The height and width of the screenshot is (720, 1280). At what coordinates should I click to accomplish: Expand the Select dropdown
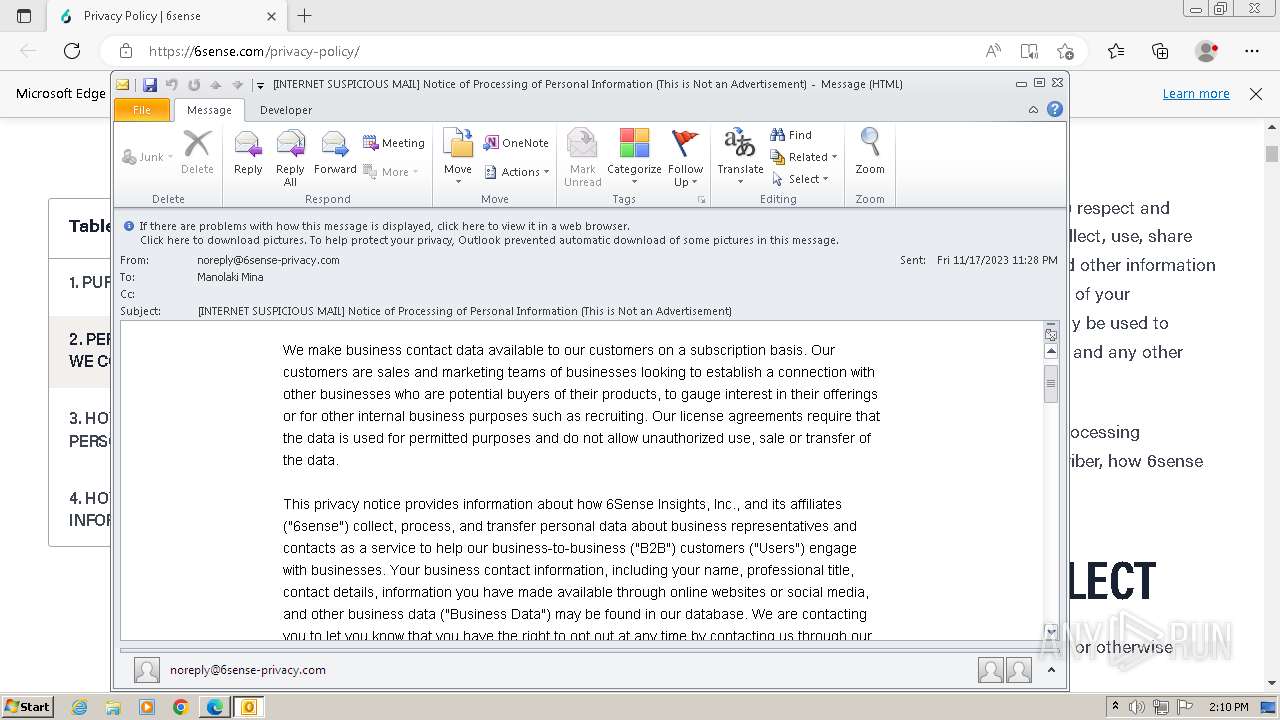pos(801,179)
